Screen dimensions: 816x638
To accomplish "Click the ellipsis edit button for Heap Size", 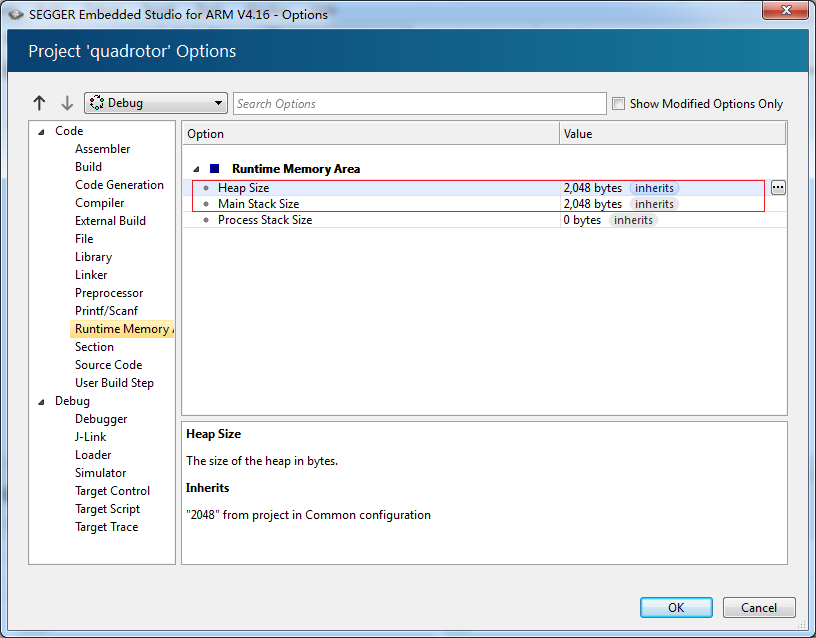I will [x=778, y=188].
